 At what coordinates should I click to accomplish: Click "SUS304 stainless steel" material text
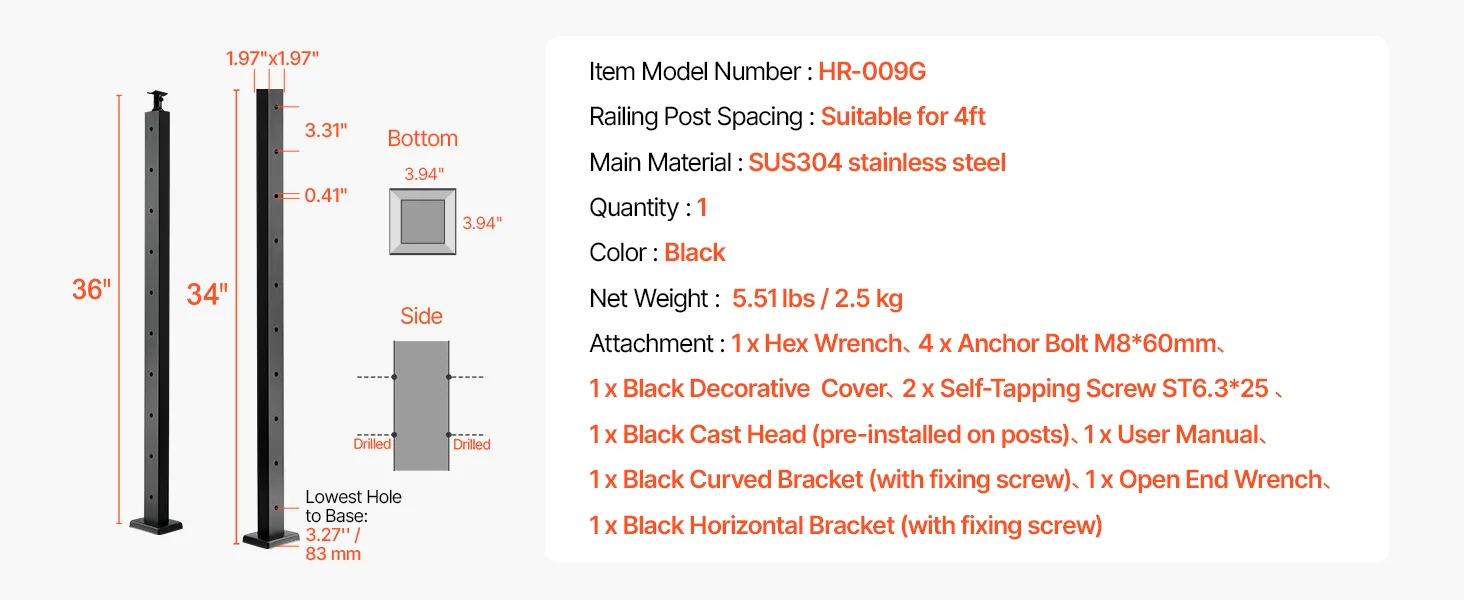[x=877, y=163]
